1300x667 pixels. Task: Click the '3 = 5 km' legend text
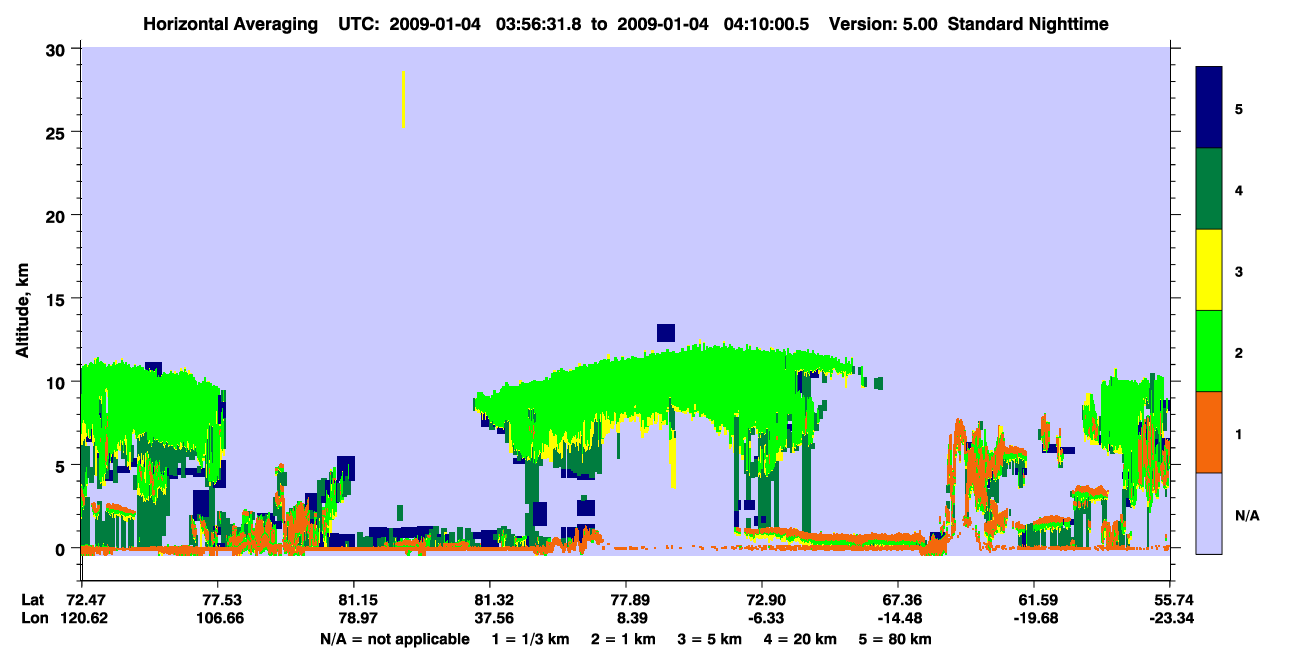[710, 639]
